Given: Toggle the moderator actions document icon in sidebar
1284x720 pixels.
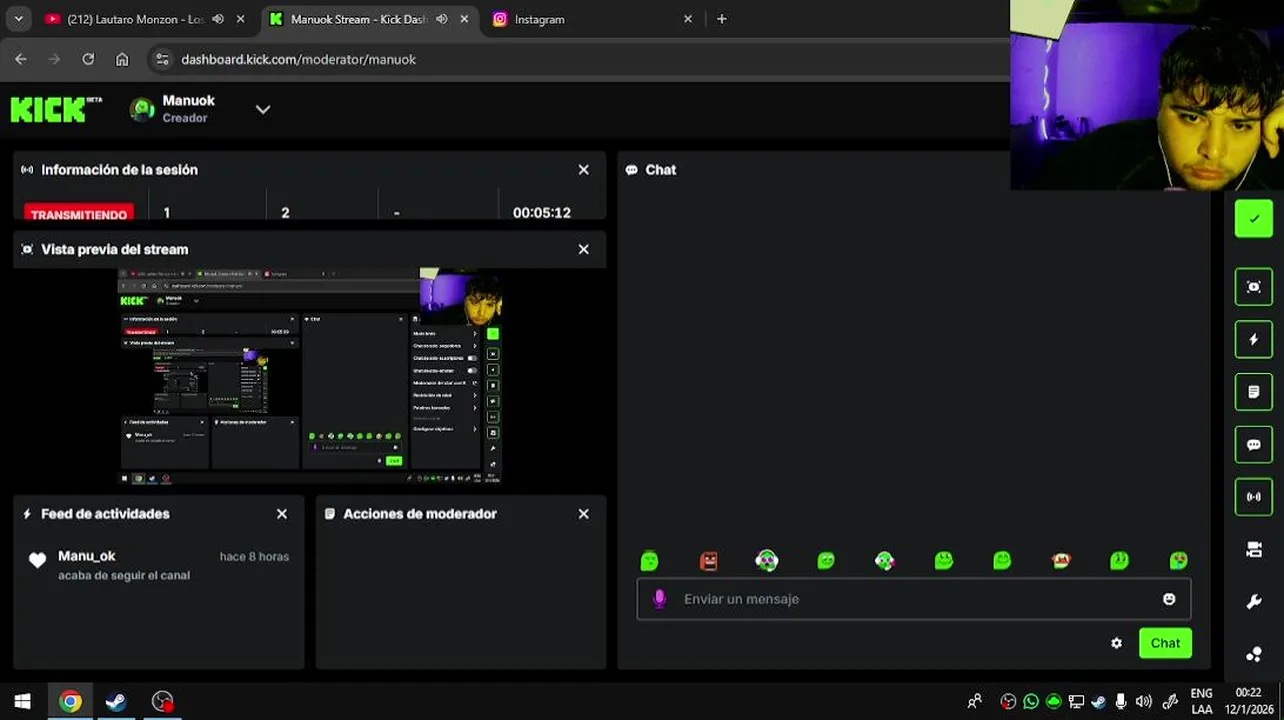Looking at the screenshot, I should tap(1253, 392).
